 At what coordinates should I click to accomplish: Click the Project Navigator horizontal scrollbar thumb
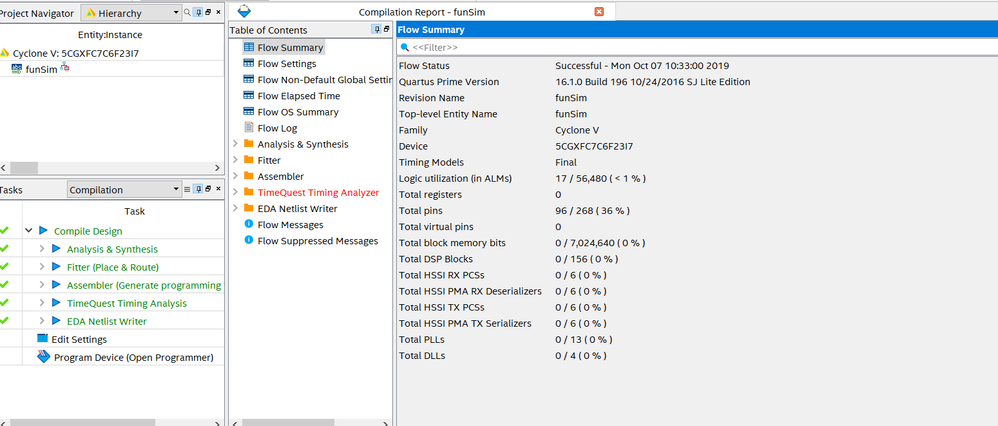point(24,168)
